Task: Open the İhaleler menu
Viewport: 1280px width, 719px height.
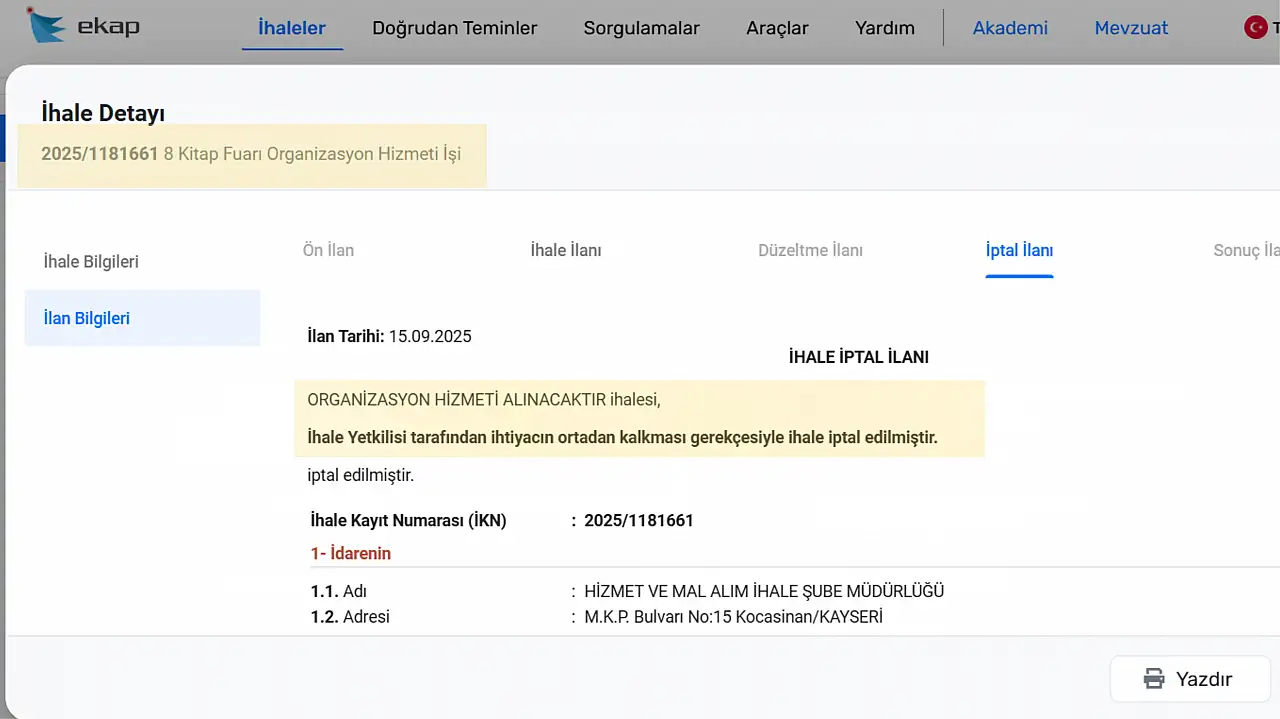Action: tap(292, 28)
